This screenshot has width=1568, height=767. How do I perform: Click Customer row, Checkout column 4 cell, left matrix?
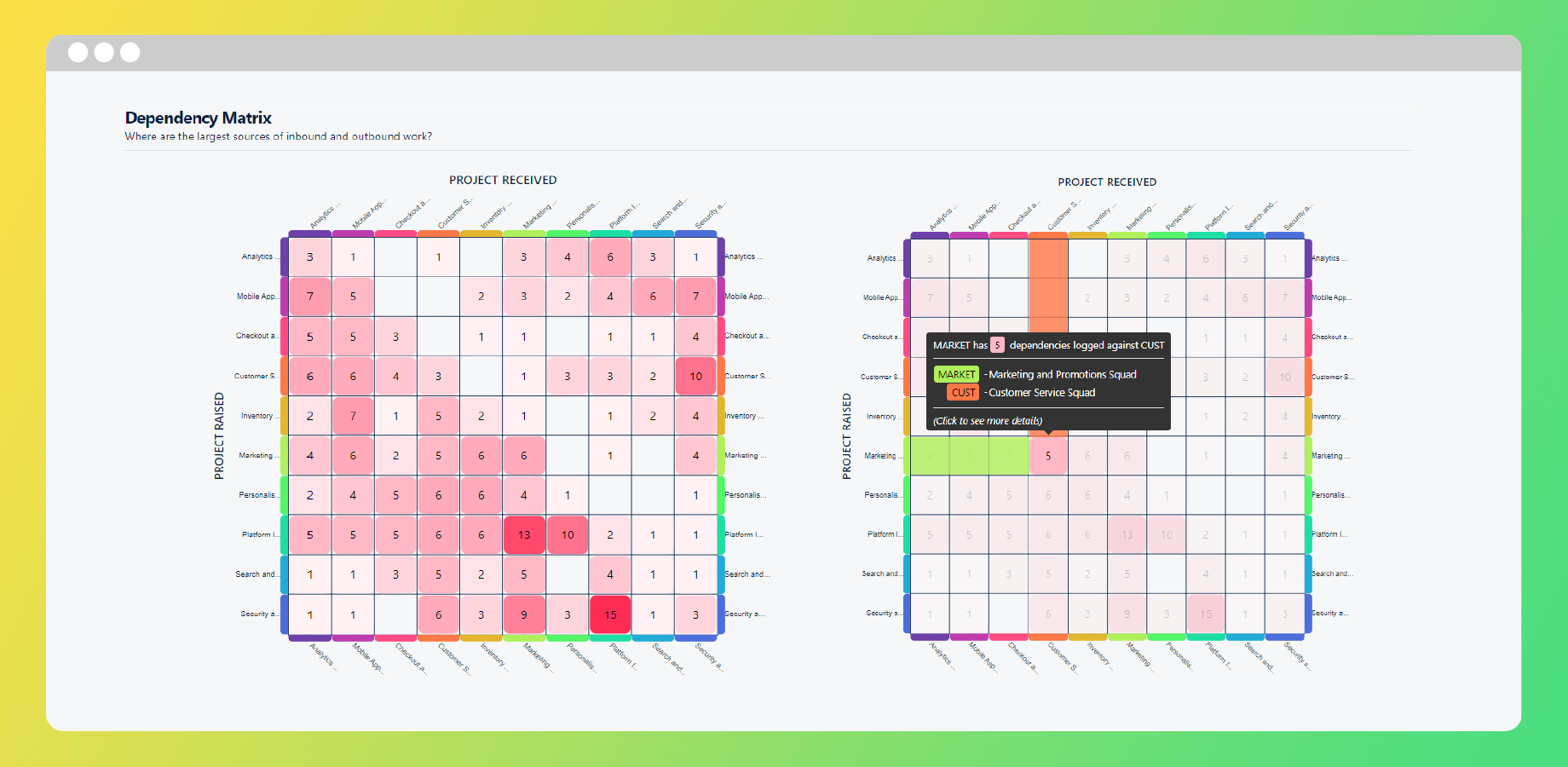pos(395,376)
